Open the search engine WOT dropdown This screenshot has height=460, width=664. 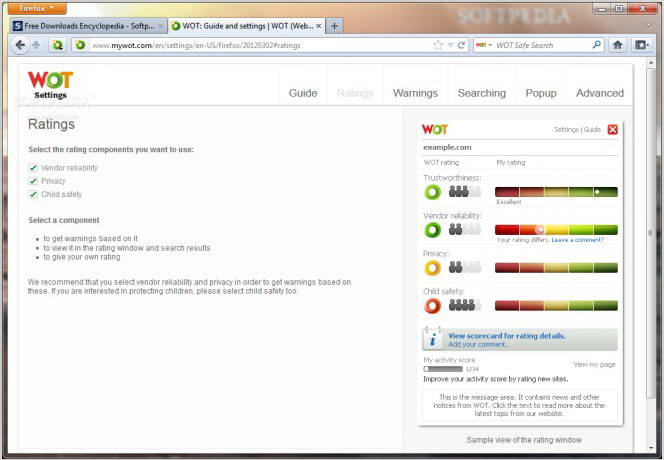coord(484,45)
